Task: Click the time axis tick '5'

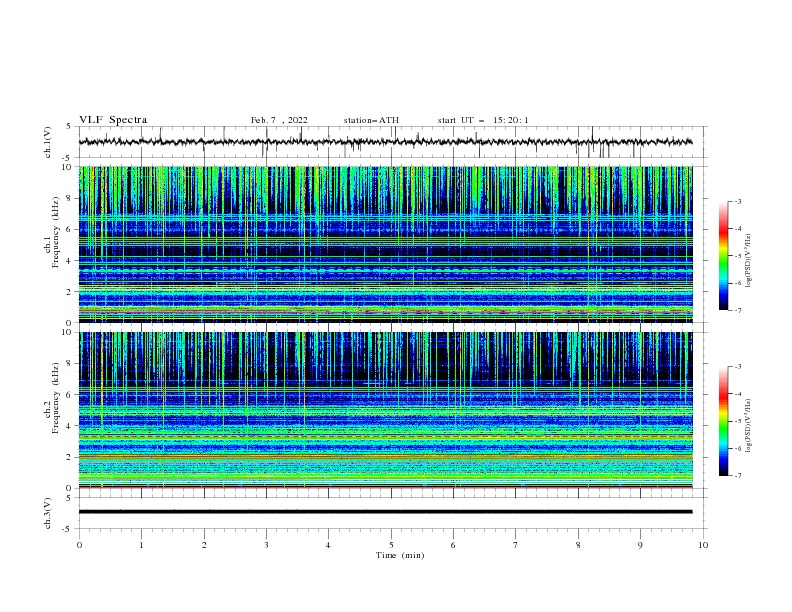Action: click(391, 545)
